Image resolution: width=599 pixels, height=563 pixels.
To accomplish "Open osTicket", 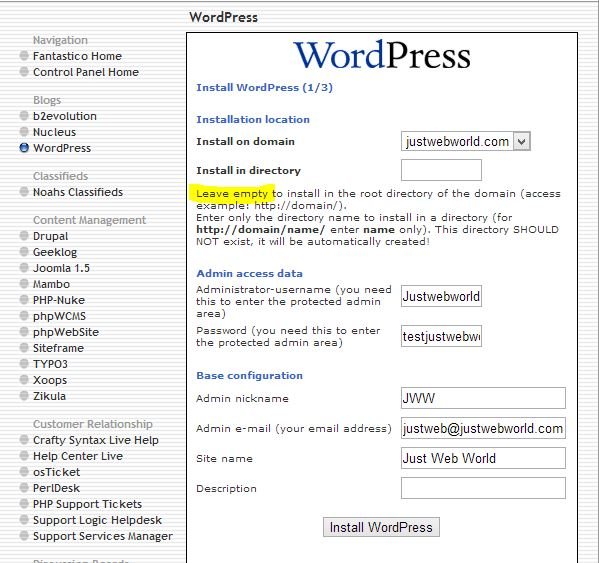I will pyautogui.click(x=57, y=472).
